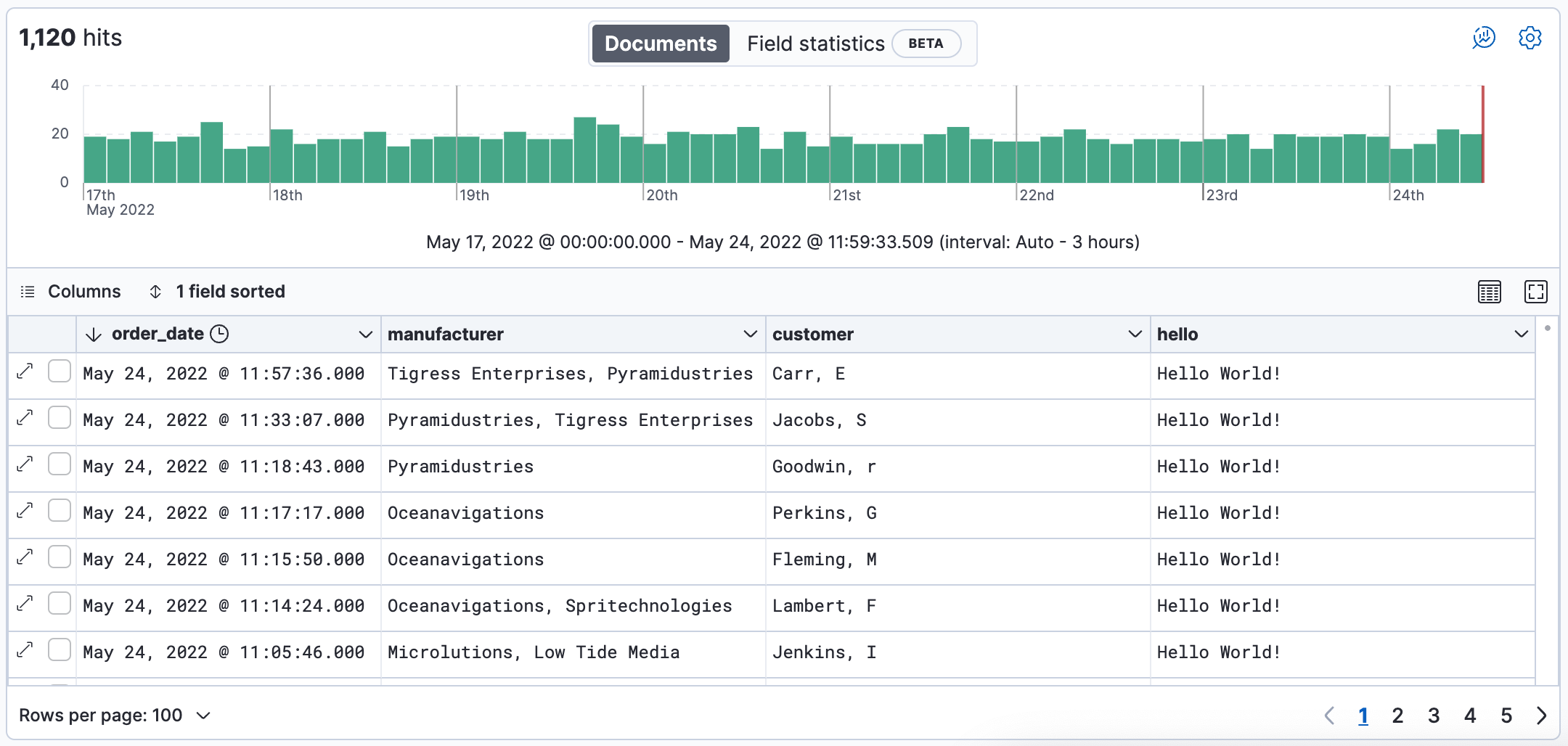1568x746 pixels.
Task: Open display density options icon
Action: tap(1489, 292)
